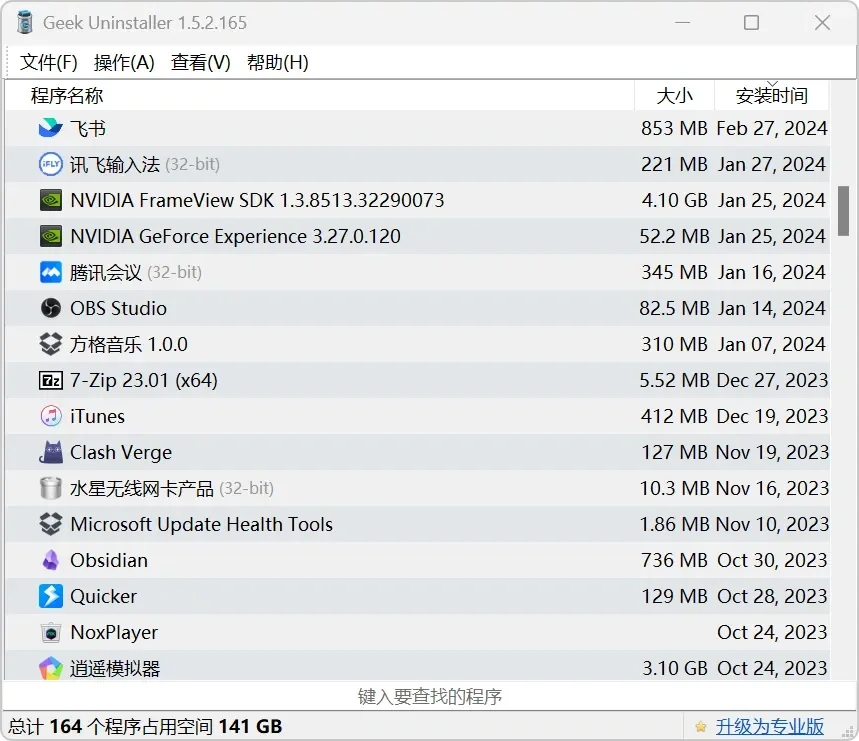Click the 853 MB size value
The height and width of the screenshot is (741, 859).
pyautogui.click(x=674, y=128)
